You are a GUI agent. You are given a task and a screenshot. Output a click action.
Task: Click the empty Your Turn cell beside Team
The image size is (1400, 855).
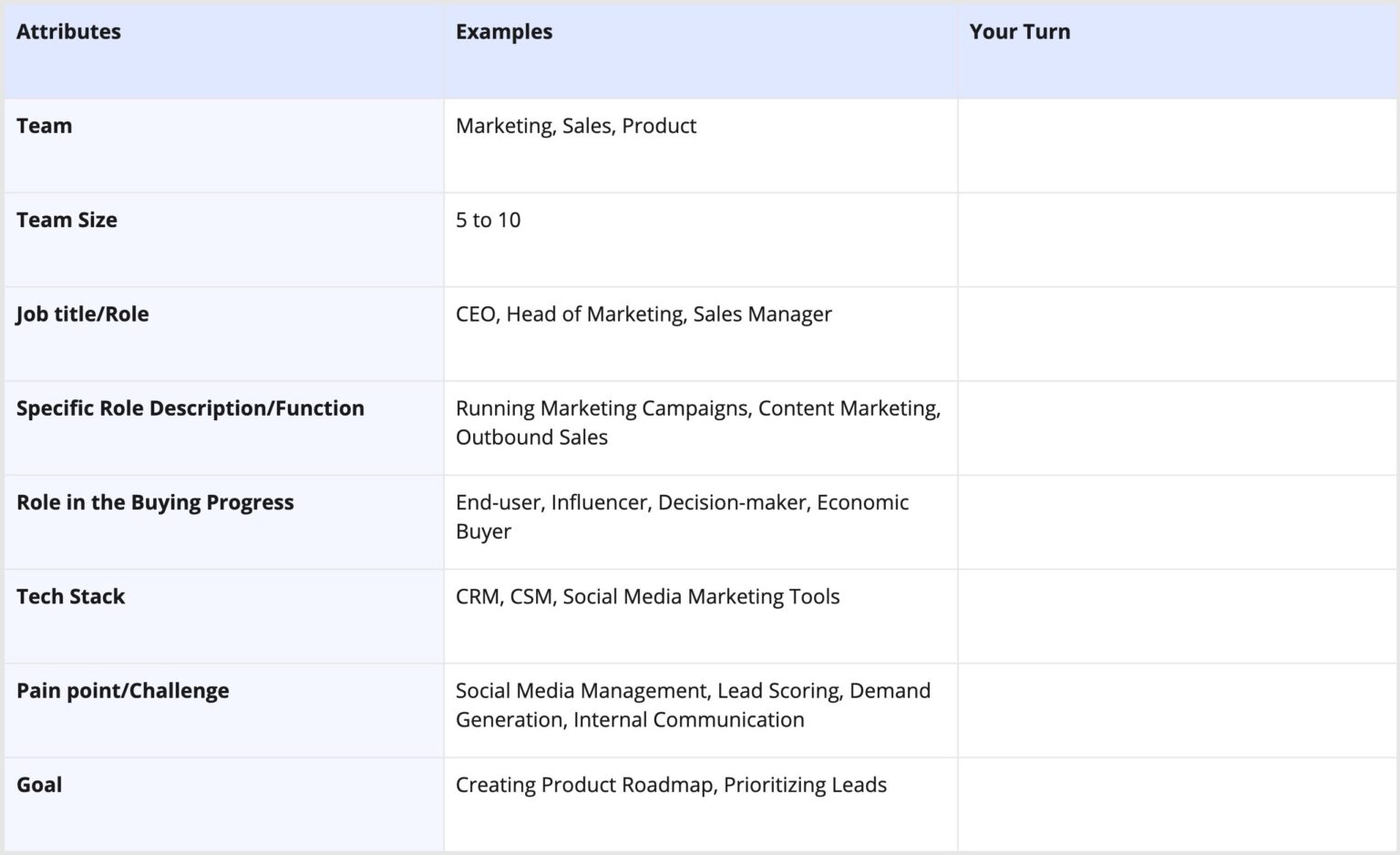click(1176, 146)
